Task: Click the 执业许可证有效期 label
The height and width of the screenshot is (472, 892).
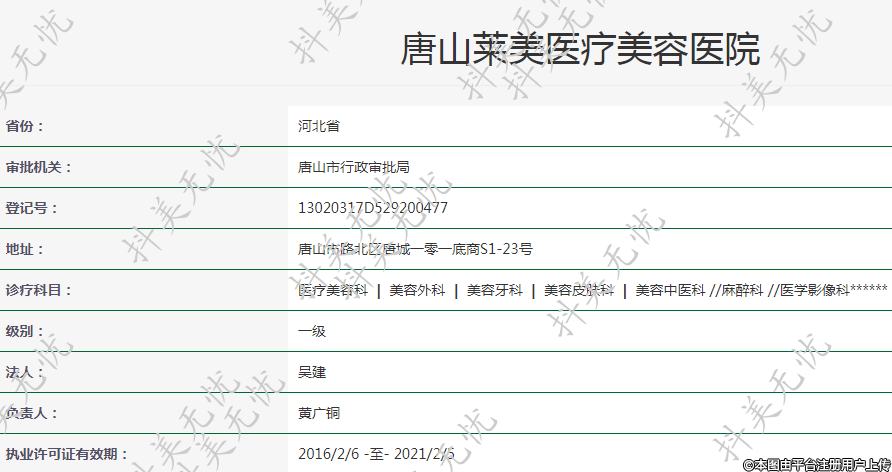Action: (66, 454)
